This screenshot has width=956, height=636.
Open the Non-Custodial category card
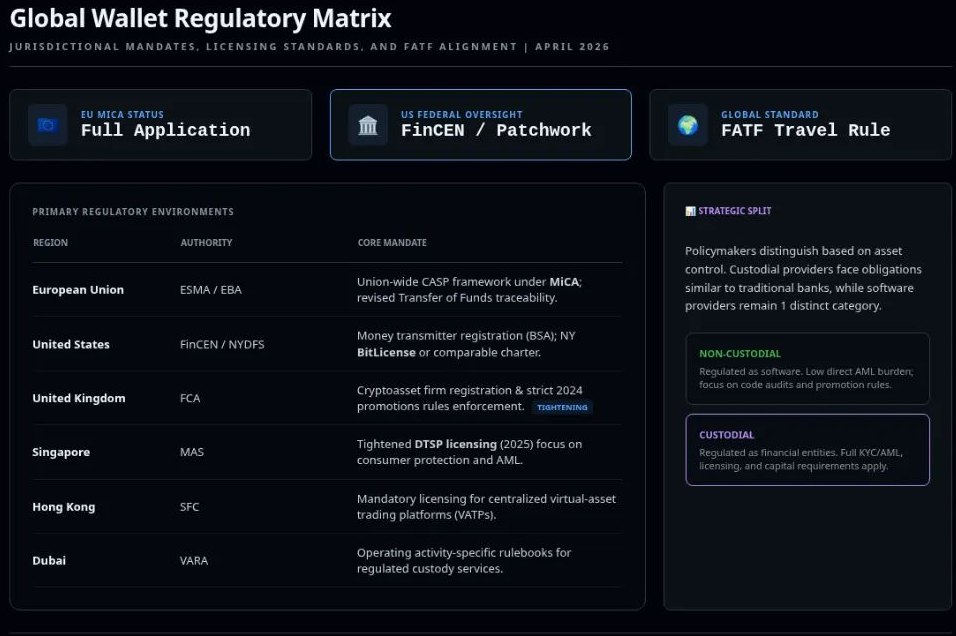point(807,368)
